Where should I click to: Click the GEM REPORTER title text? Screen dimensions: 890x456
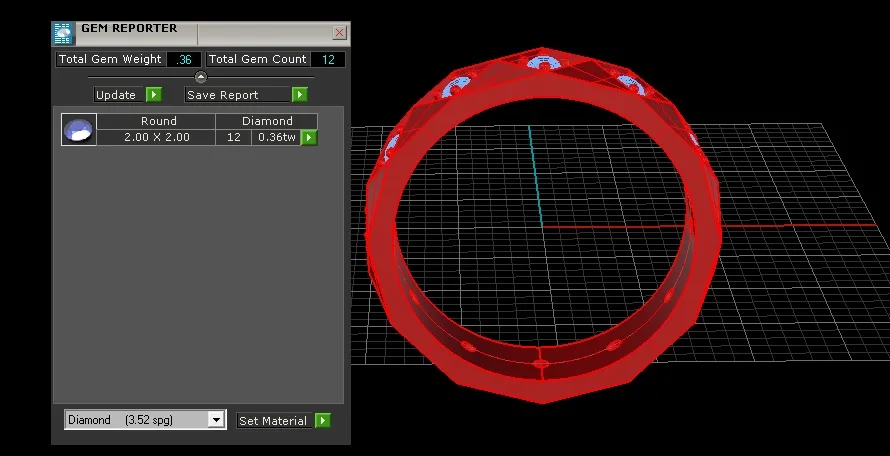click(129, 28)
